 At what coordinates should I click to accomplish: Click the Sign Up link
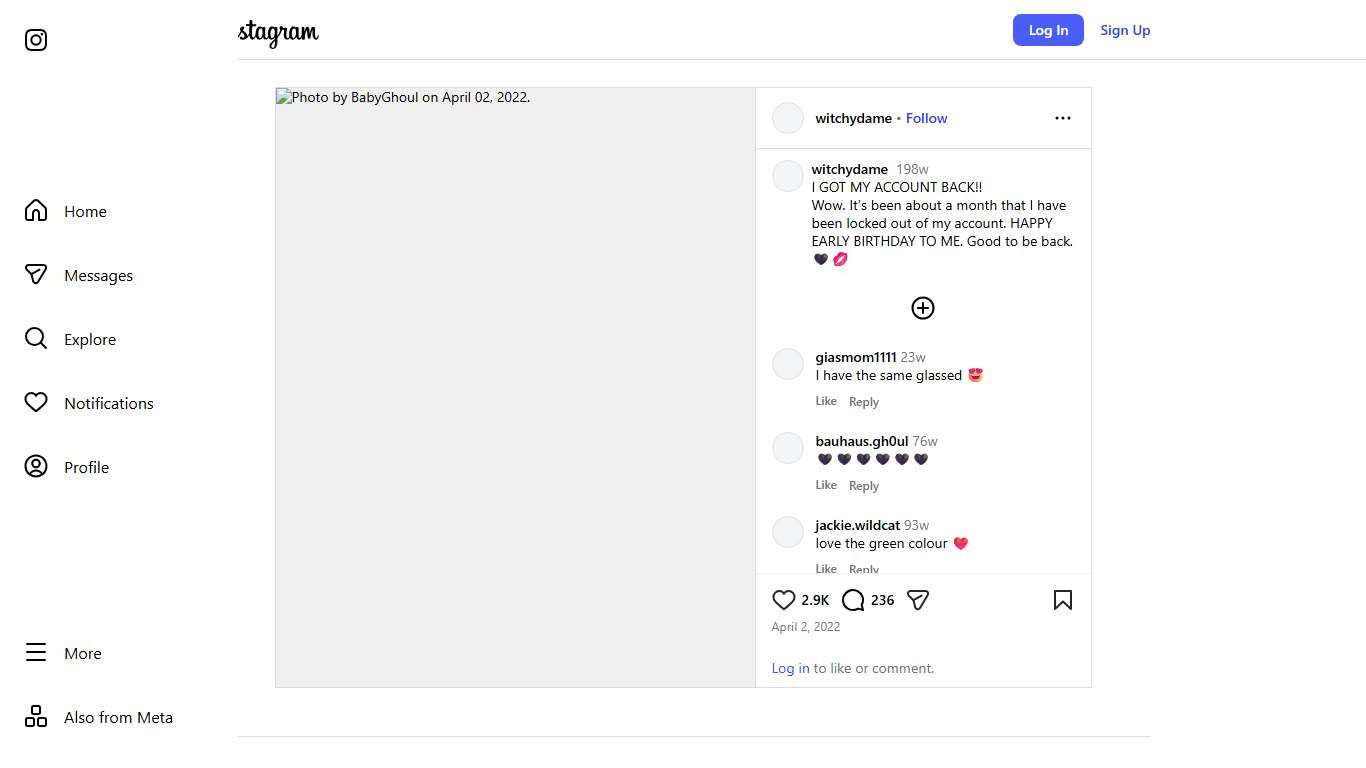[1125, 30]
